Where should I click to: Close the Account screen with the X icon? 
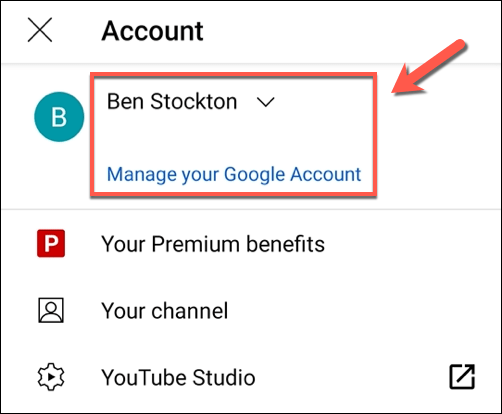point(40,30)
